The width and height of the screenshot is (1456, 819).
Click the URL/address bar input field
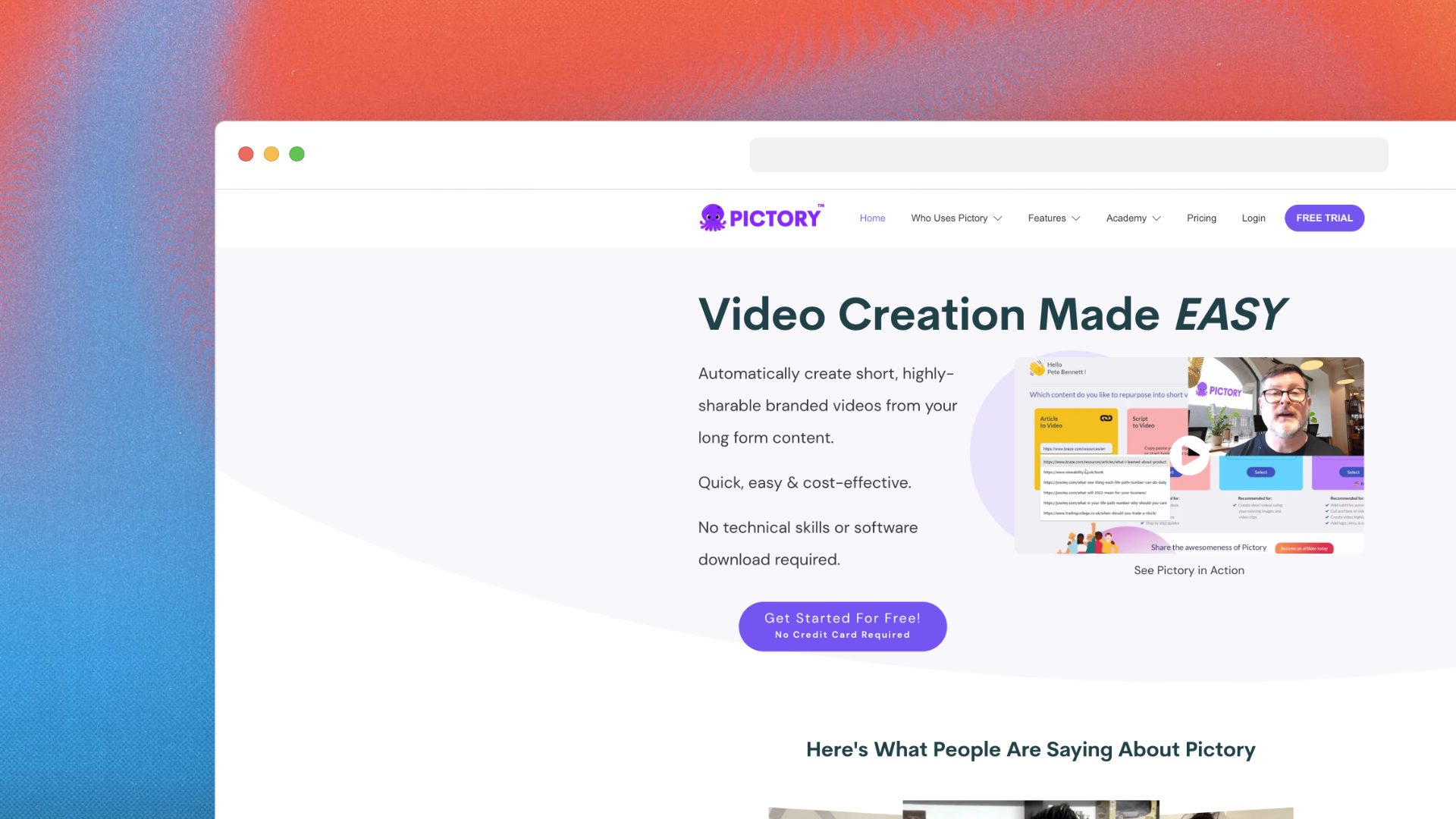pos(1069,155)
